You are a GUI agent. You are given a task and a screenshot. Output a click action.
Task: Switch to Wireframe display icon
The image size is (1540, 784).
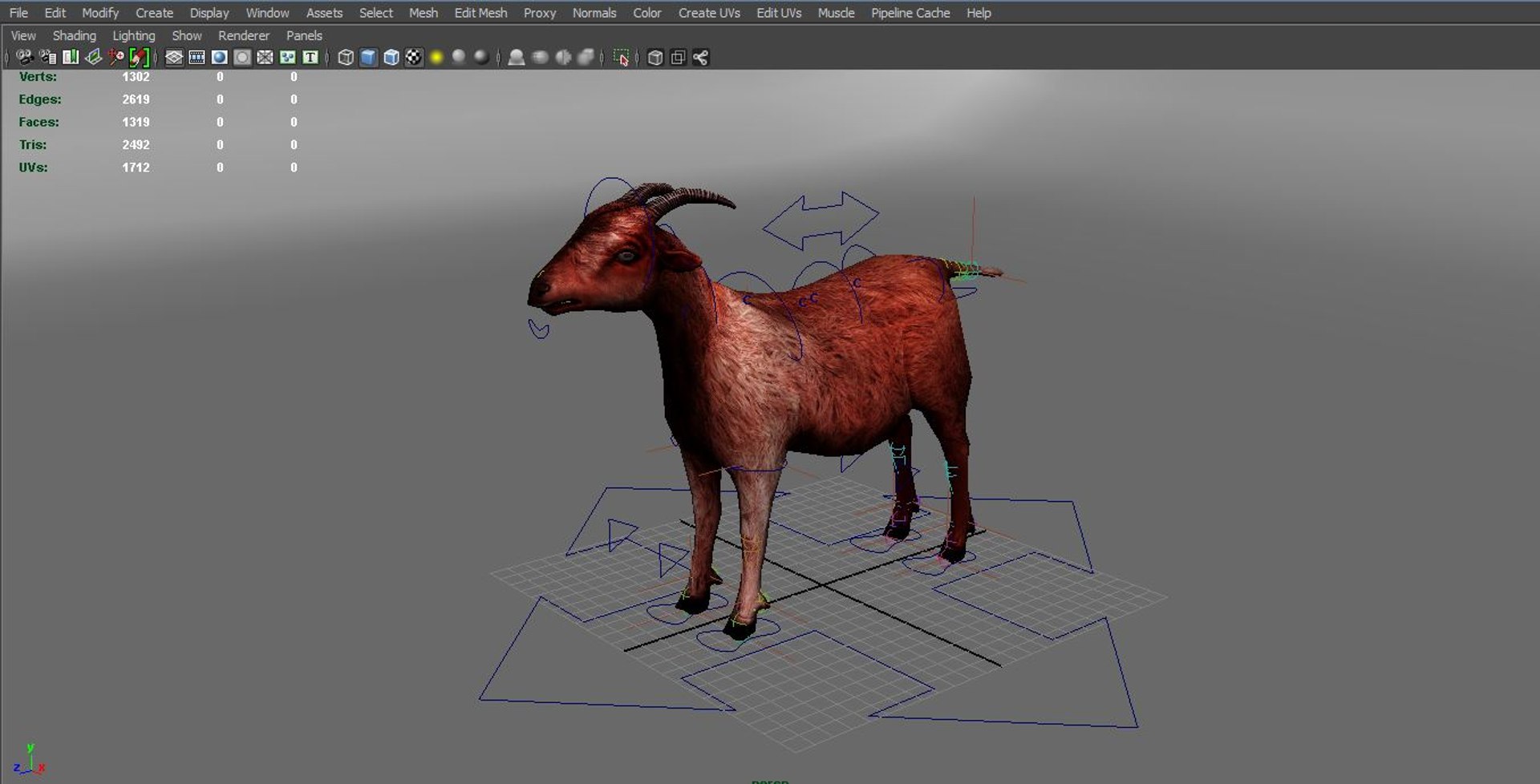[346, 57]
